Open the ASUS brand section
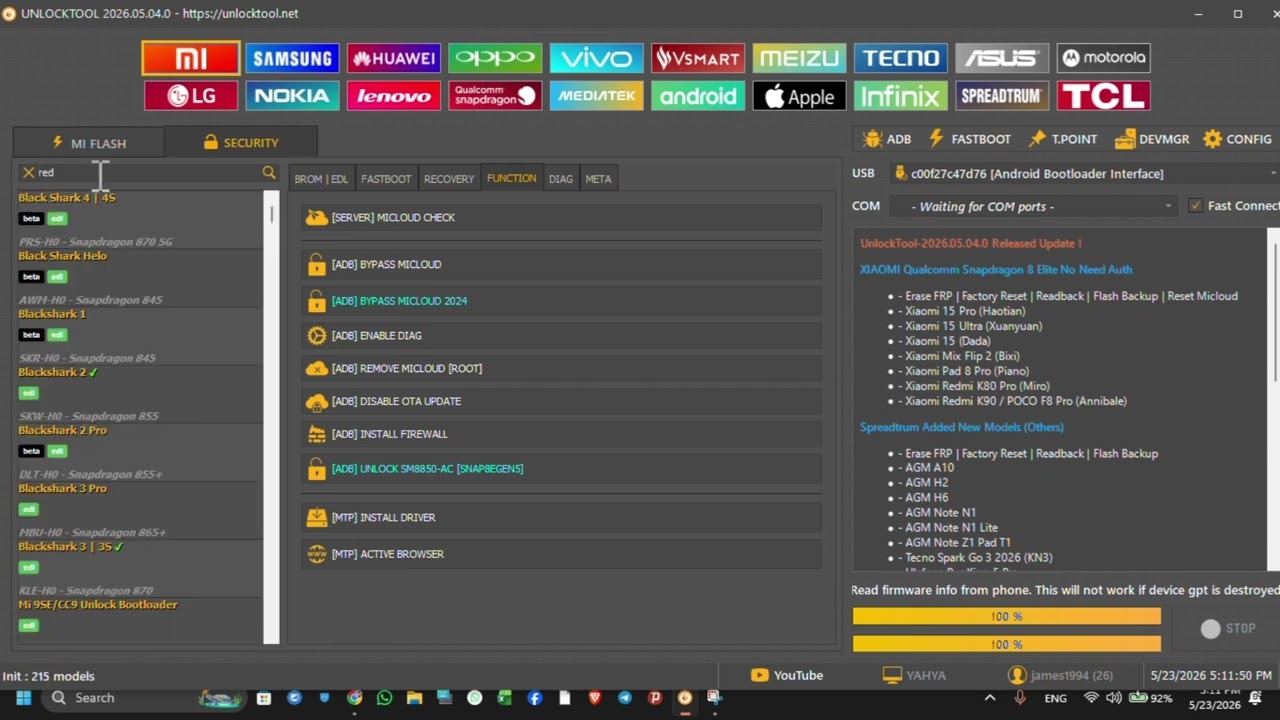This screenshot has width=1280, height=720. point(1002,58)
